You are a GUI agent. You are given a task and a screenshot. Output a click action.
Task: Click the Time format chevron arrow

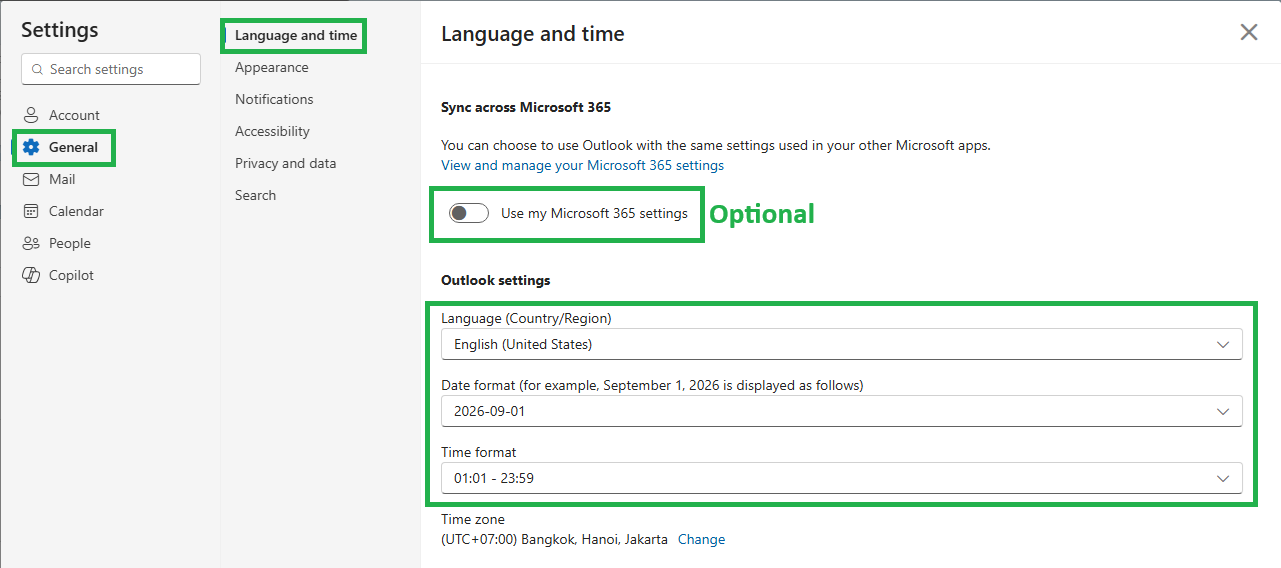1223,478
